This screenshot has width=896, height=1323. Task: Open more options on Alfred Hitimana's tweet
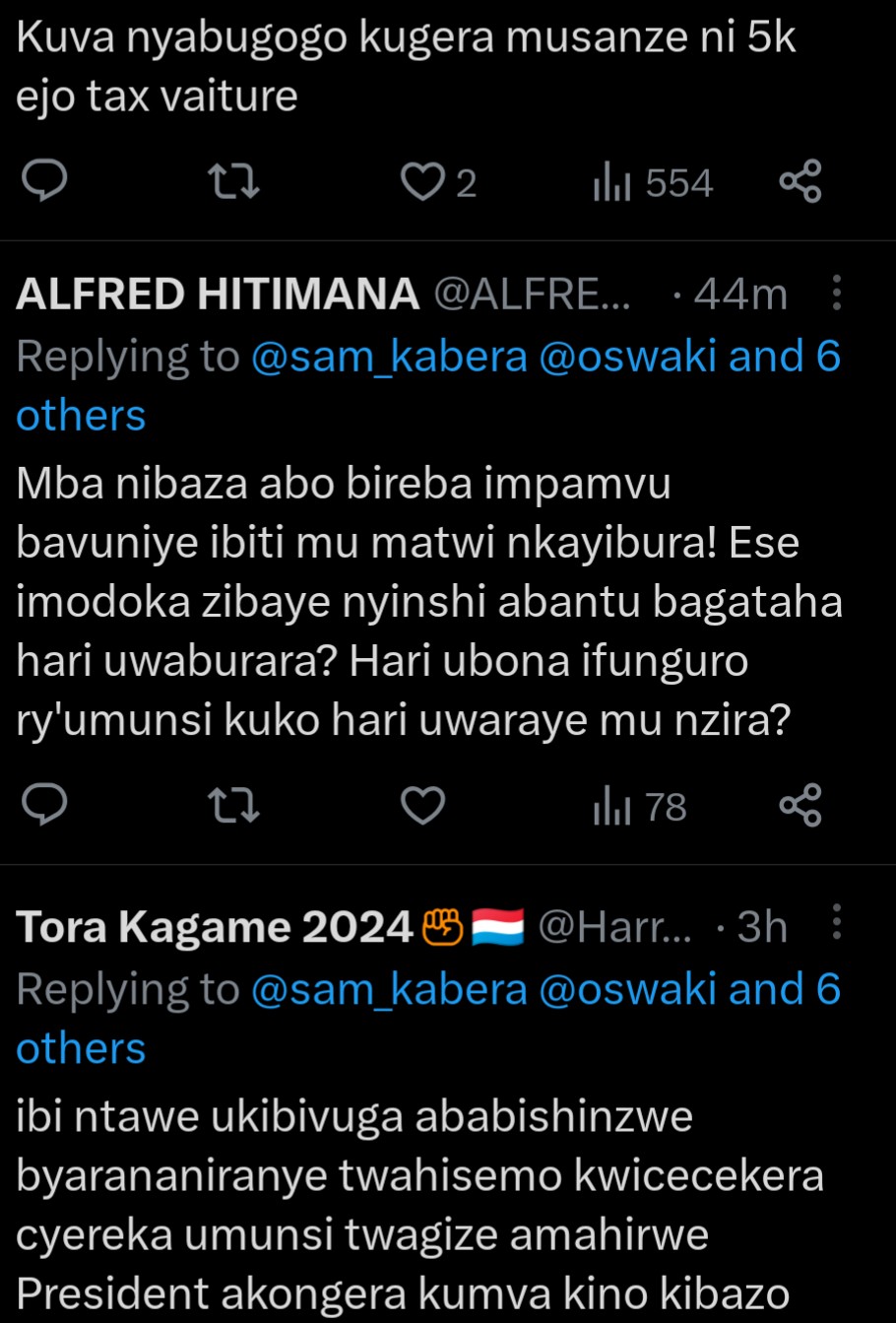[x=836, y=294]
